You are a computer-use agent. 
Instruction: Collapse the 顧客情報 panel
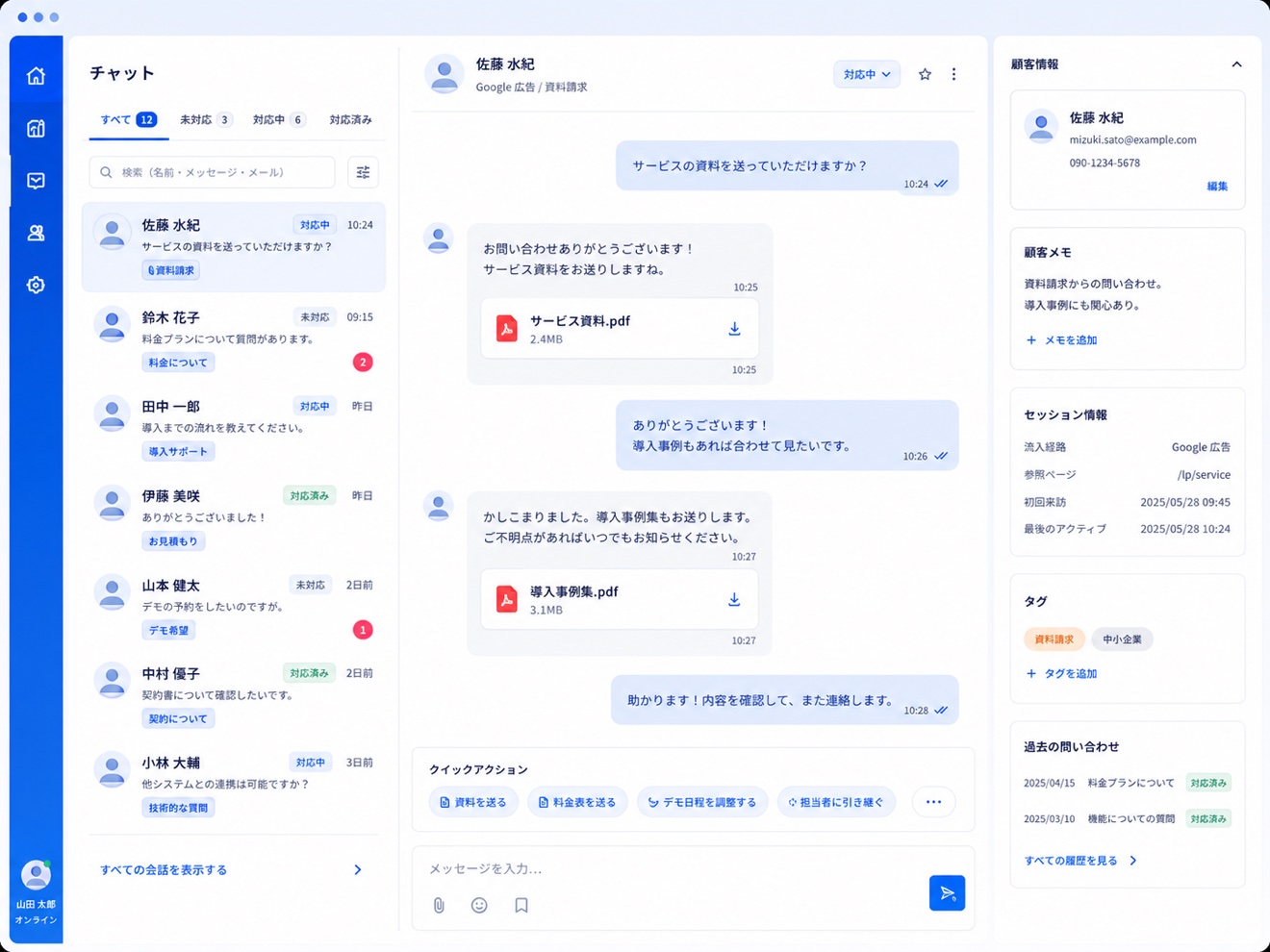click(1236, 64)
